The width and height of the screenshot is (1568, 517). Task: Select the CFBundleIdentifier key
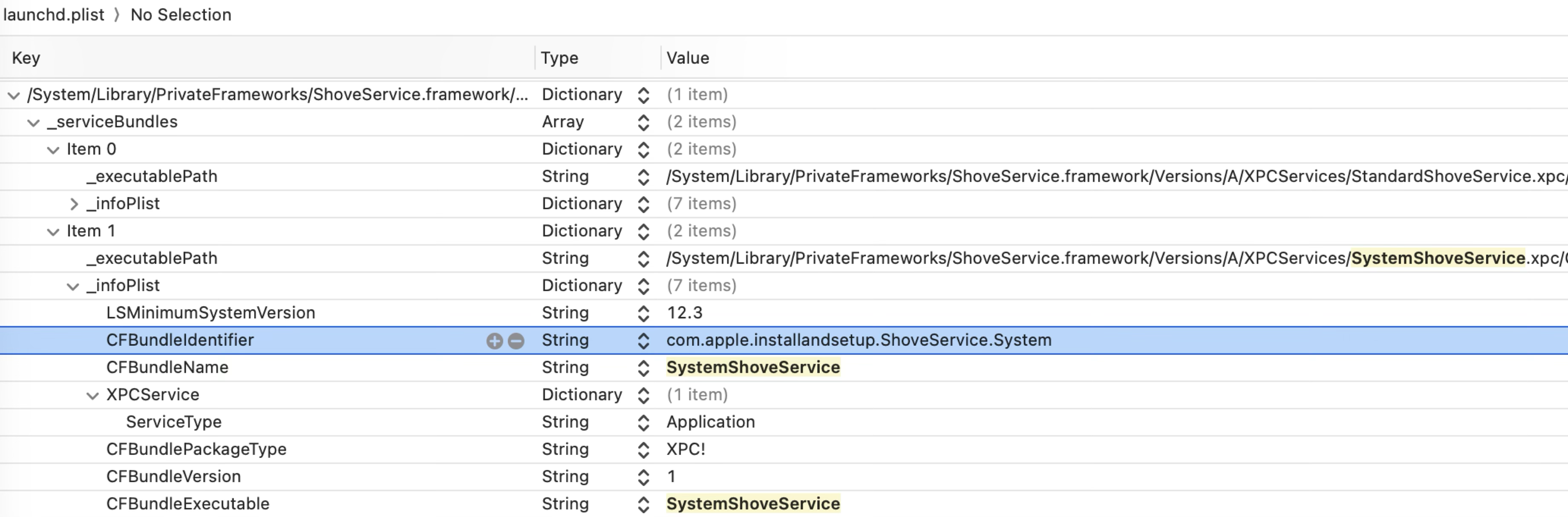tap(180, 340)
